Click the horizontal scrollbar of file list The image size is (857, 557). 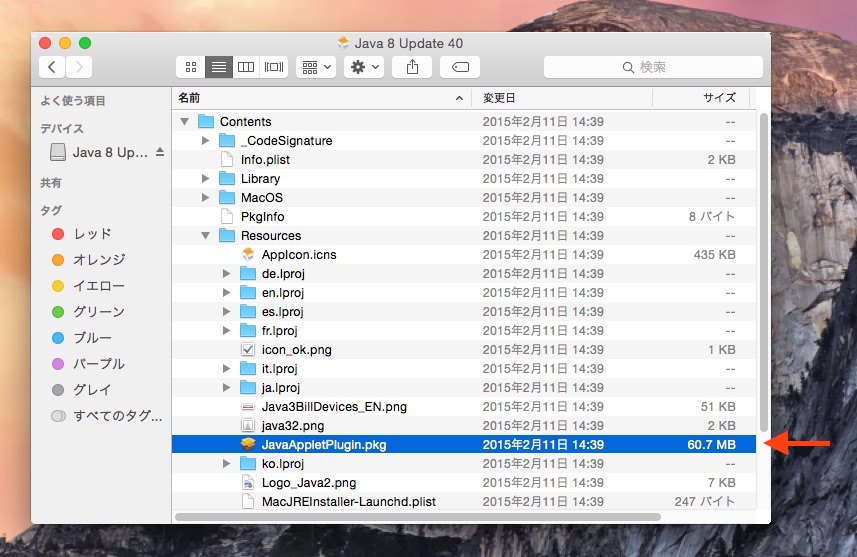coord(418,517)
